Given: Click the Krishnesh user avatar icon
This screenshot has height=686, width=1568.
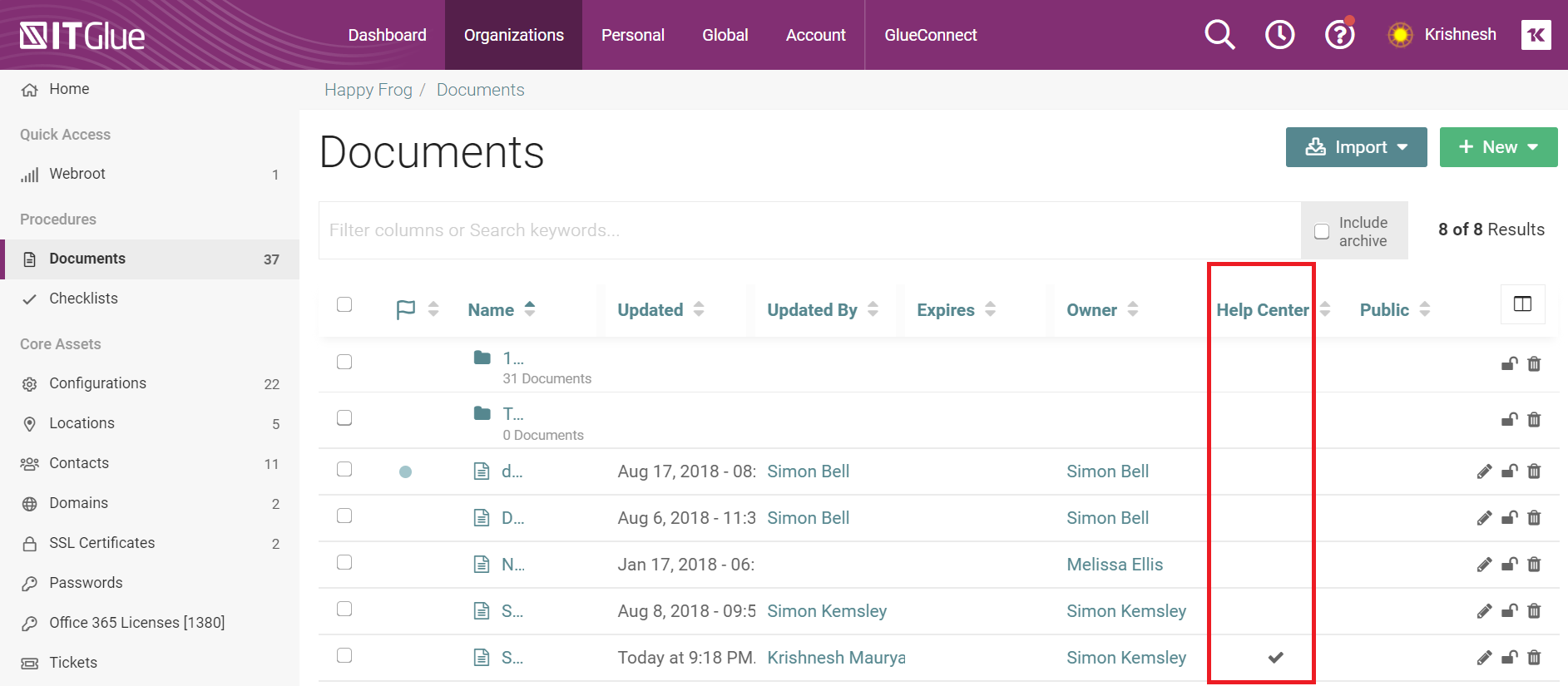Looking at the screenshot, I should click(x=1400, y=35).
